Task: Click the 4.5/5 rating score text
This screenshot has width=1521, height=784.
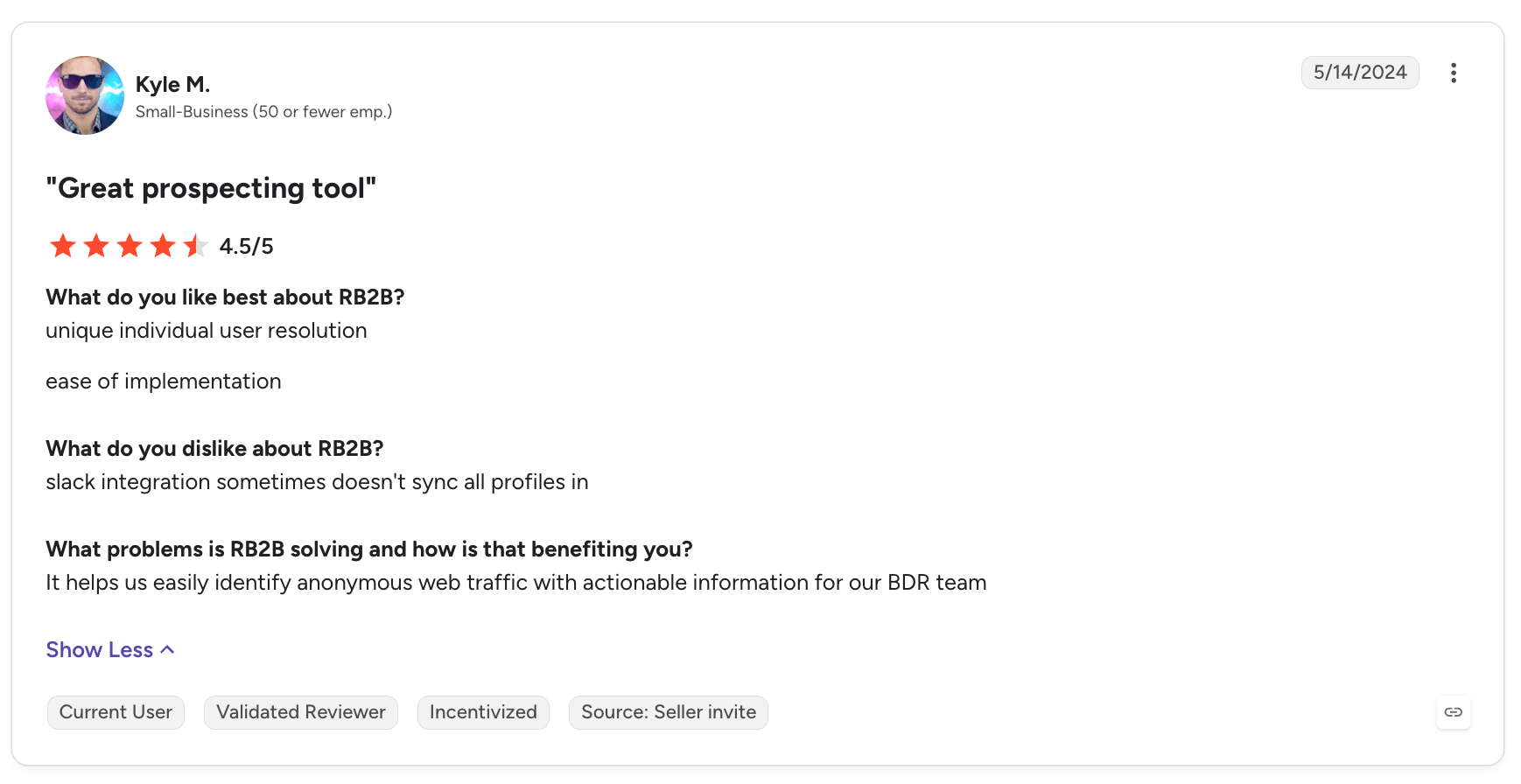Action: [246, 247]
